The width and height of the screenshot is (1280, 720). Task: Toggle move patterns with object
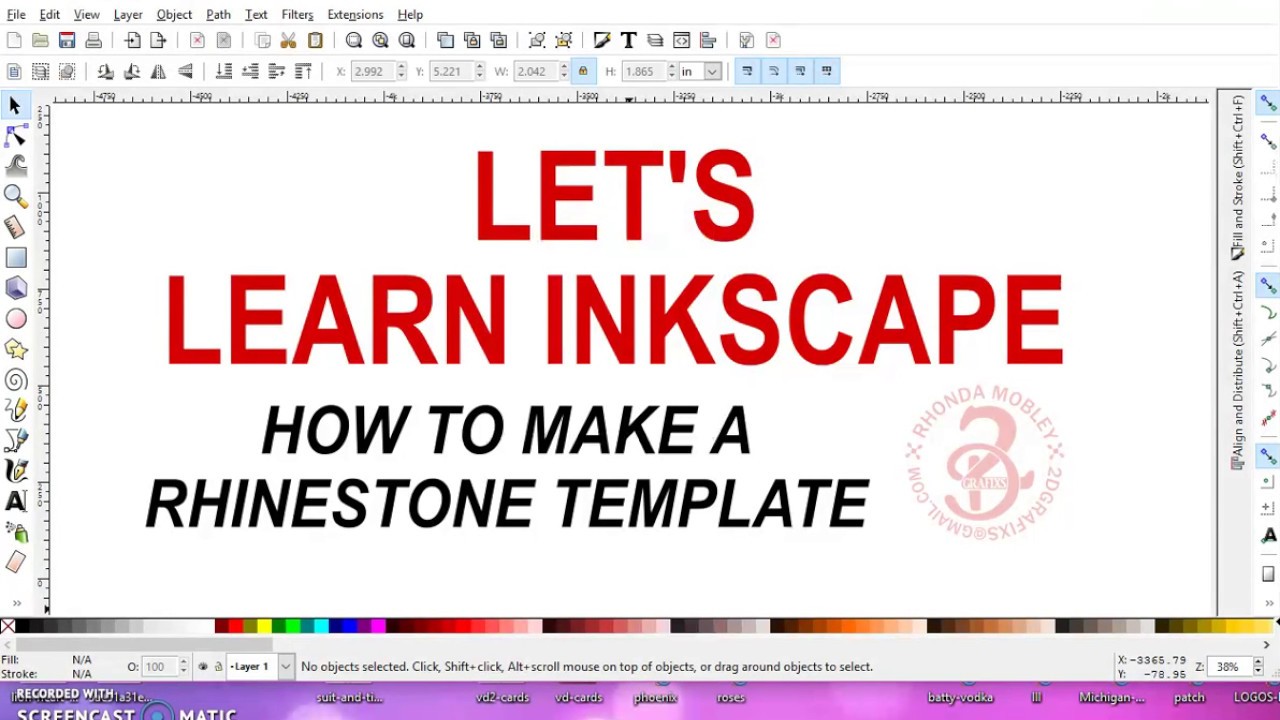(826, 71)
